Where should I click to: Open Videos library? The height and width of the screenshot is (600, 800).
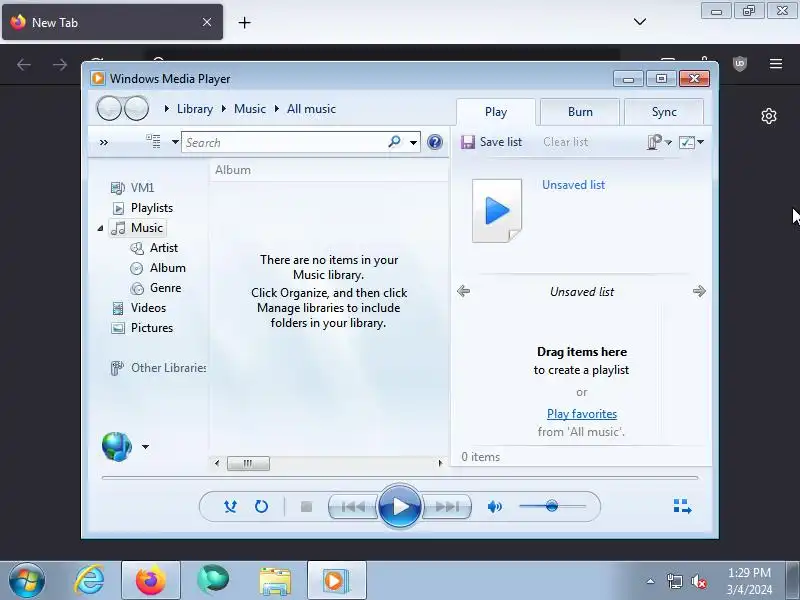coord(139,308)
